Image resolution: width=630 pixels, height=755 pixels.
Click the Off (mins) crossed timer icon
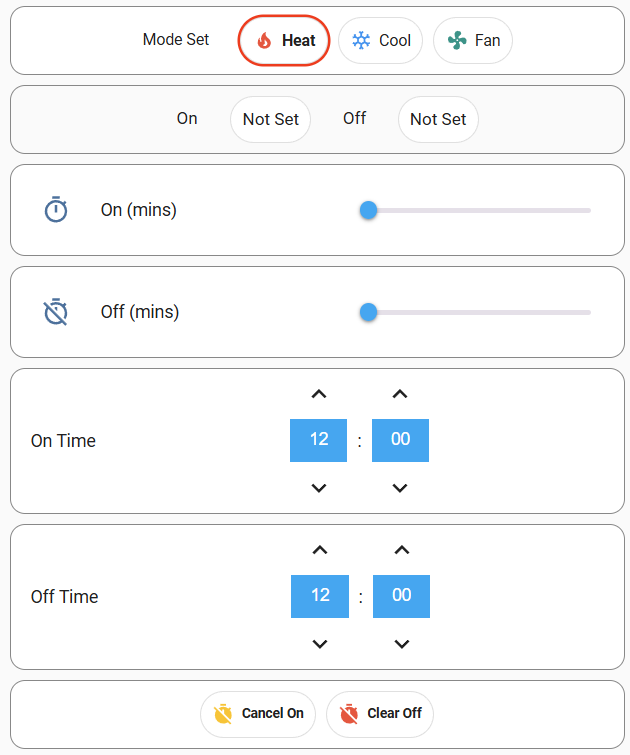[x=56, y=312]
